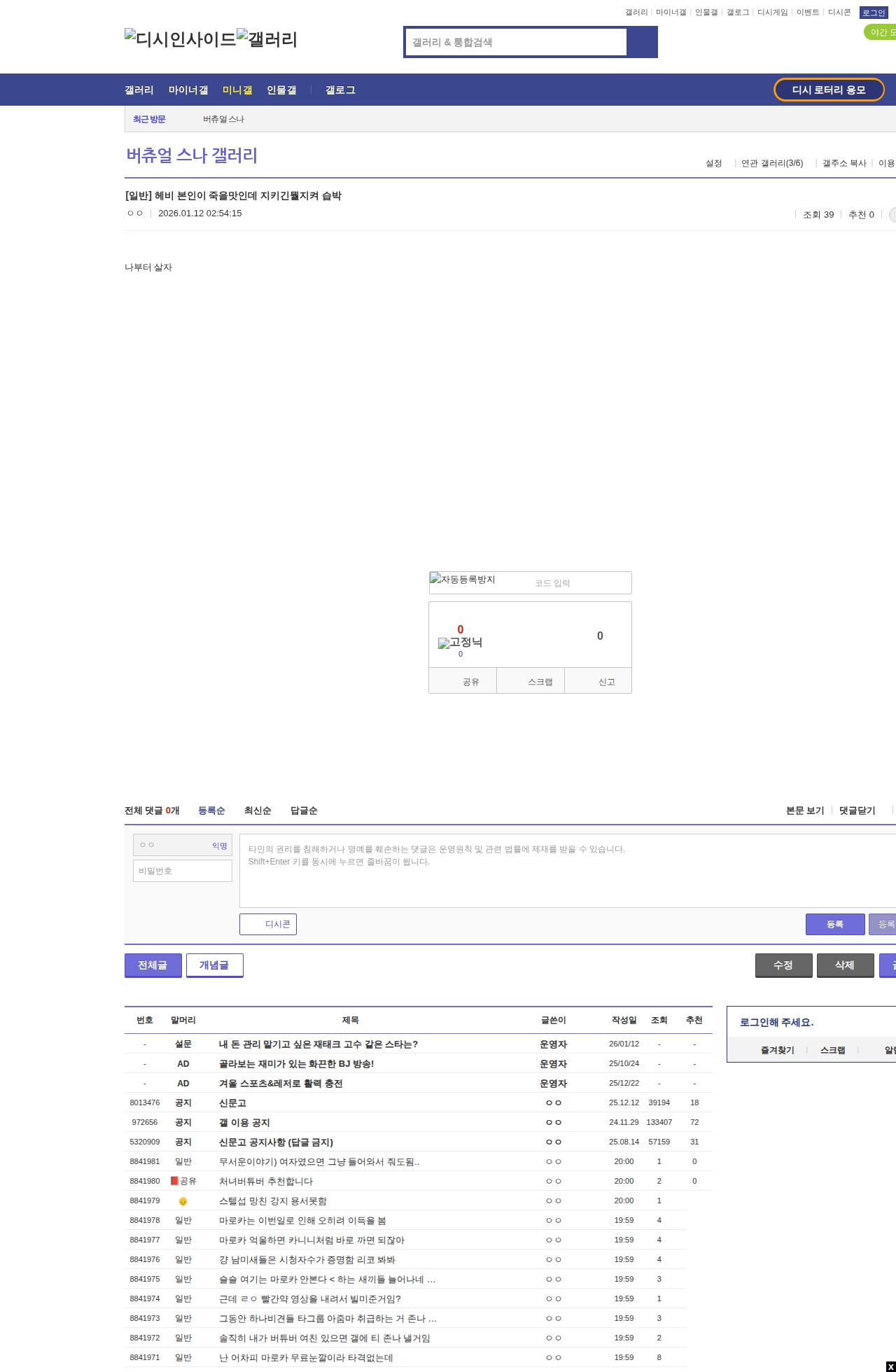
Task: Click the 갤러리 logo image in header
Action: click(267, 39)
